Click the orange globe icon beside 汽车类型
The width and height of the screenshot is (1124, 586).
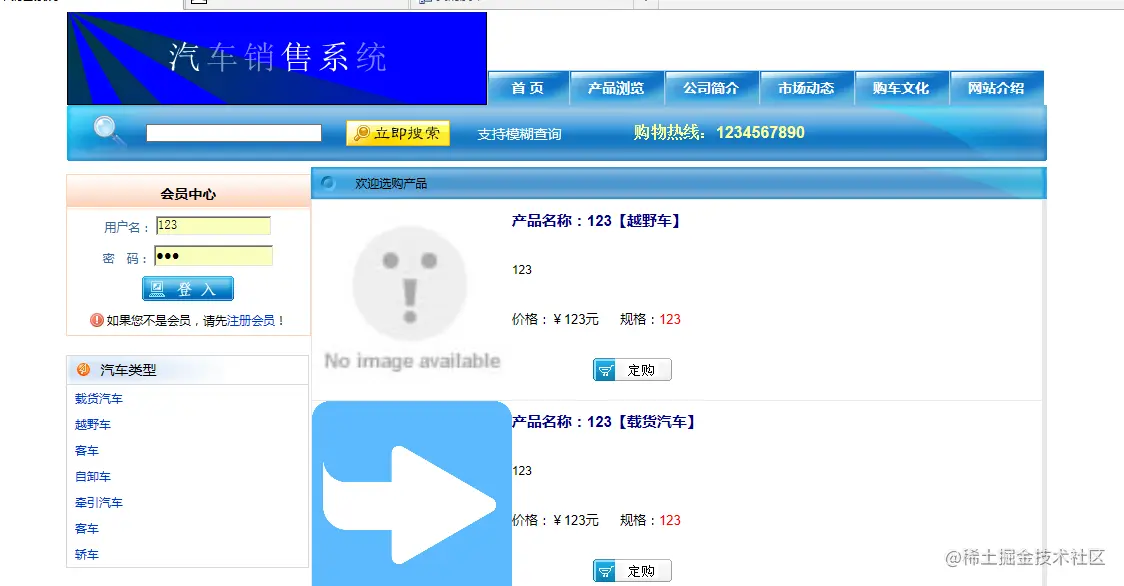83,369
